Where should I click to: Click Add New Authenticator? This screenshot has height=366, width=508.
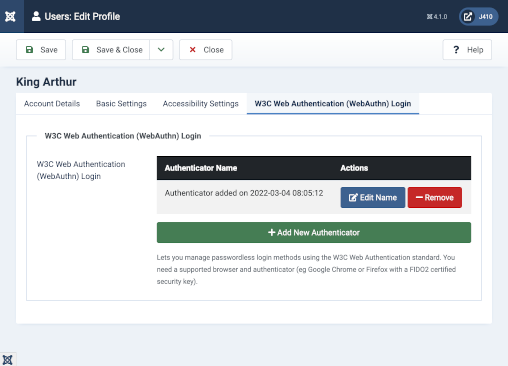(x=314, y=232)
